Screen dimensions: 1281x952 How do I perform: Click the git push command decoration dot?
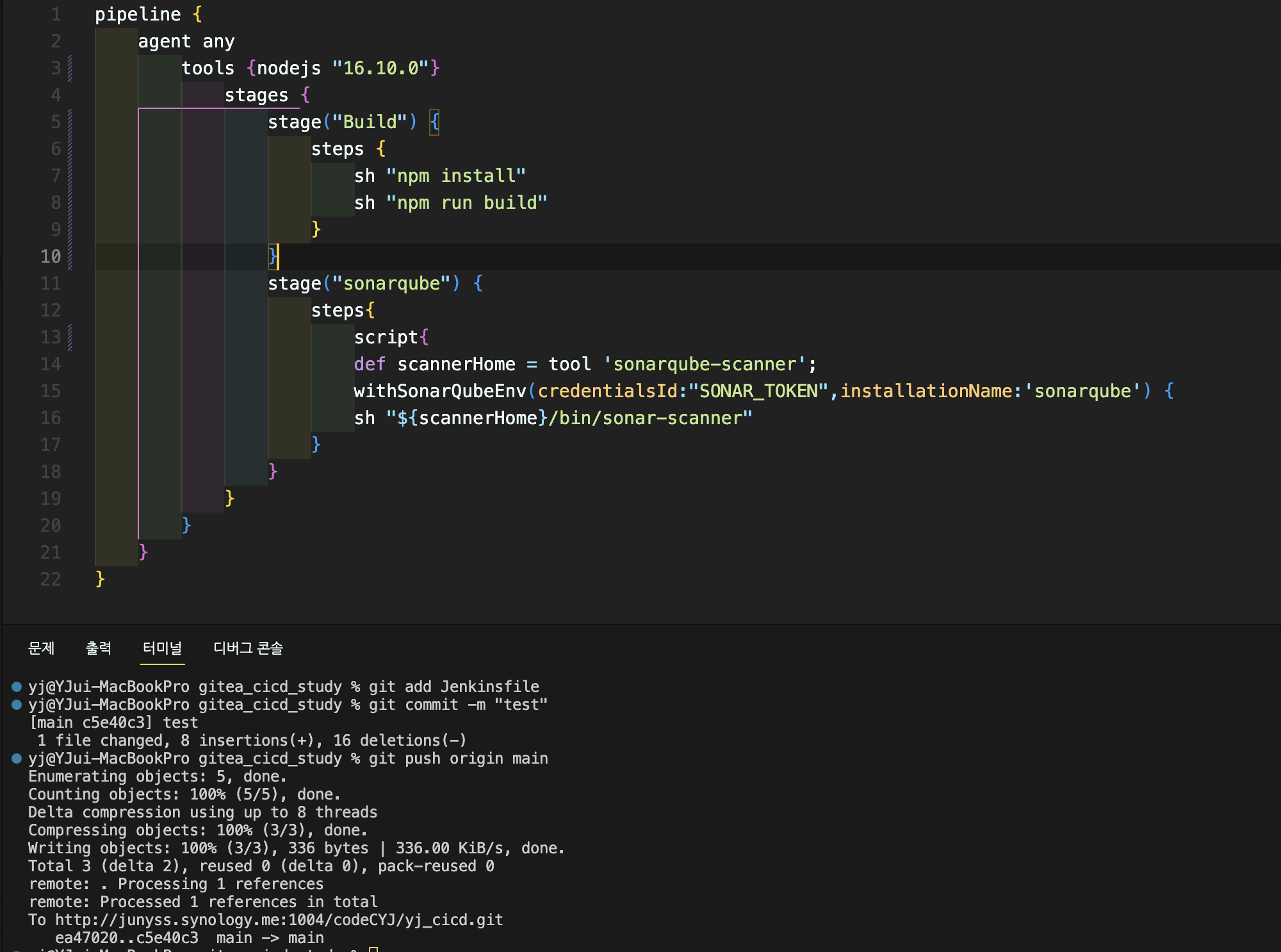tap(17, 759)
